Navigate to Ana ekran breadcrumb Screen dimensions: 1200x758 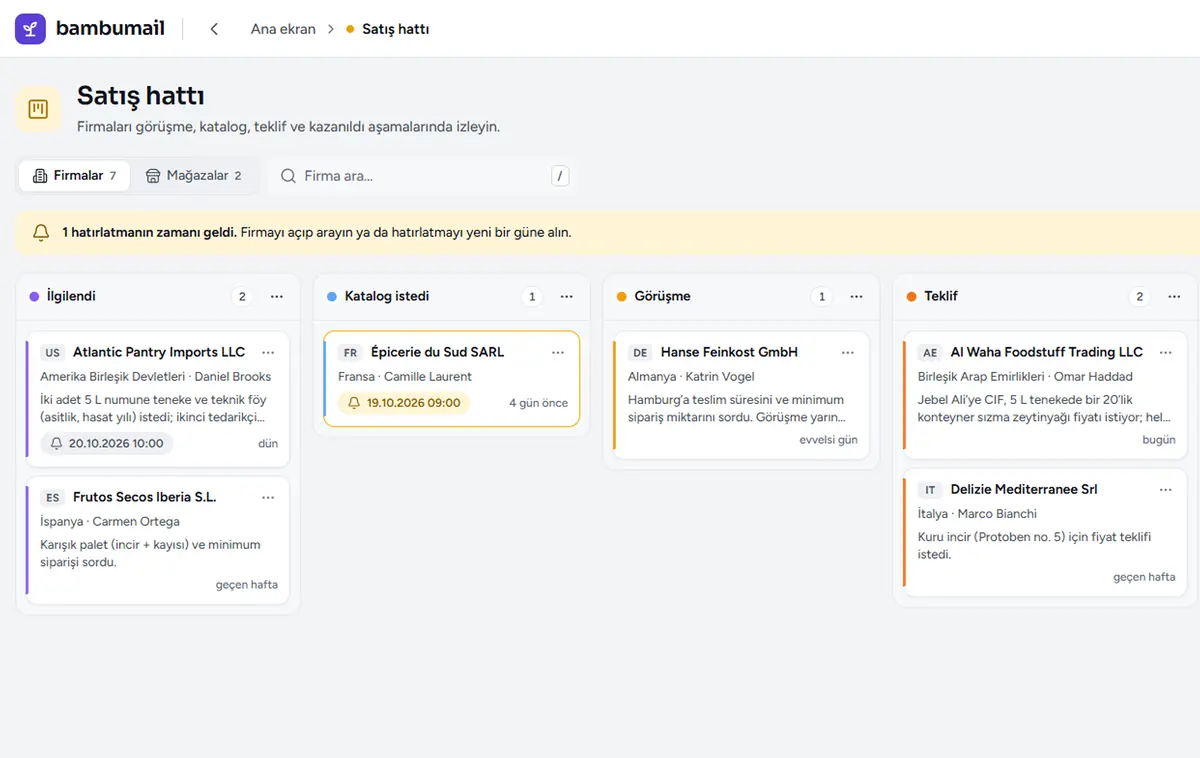click(x=283, y=29)
